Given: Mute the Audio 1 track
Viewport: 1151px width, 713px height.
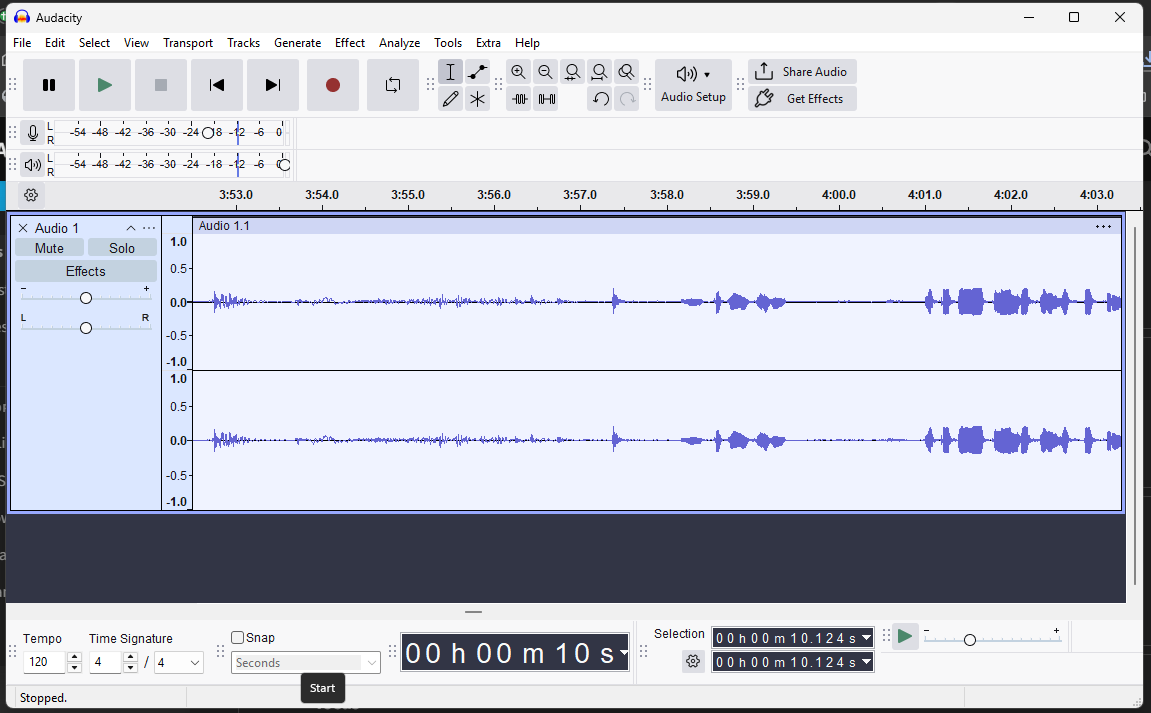Looking at the screenshot, I should (49, 248).
